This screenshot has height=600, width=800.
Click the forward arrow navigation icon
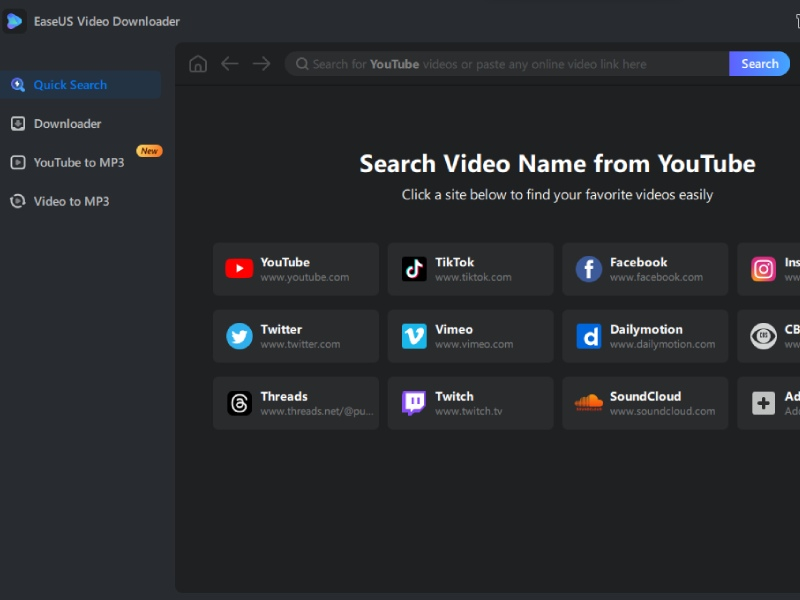tap(262, 64)
